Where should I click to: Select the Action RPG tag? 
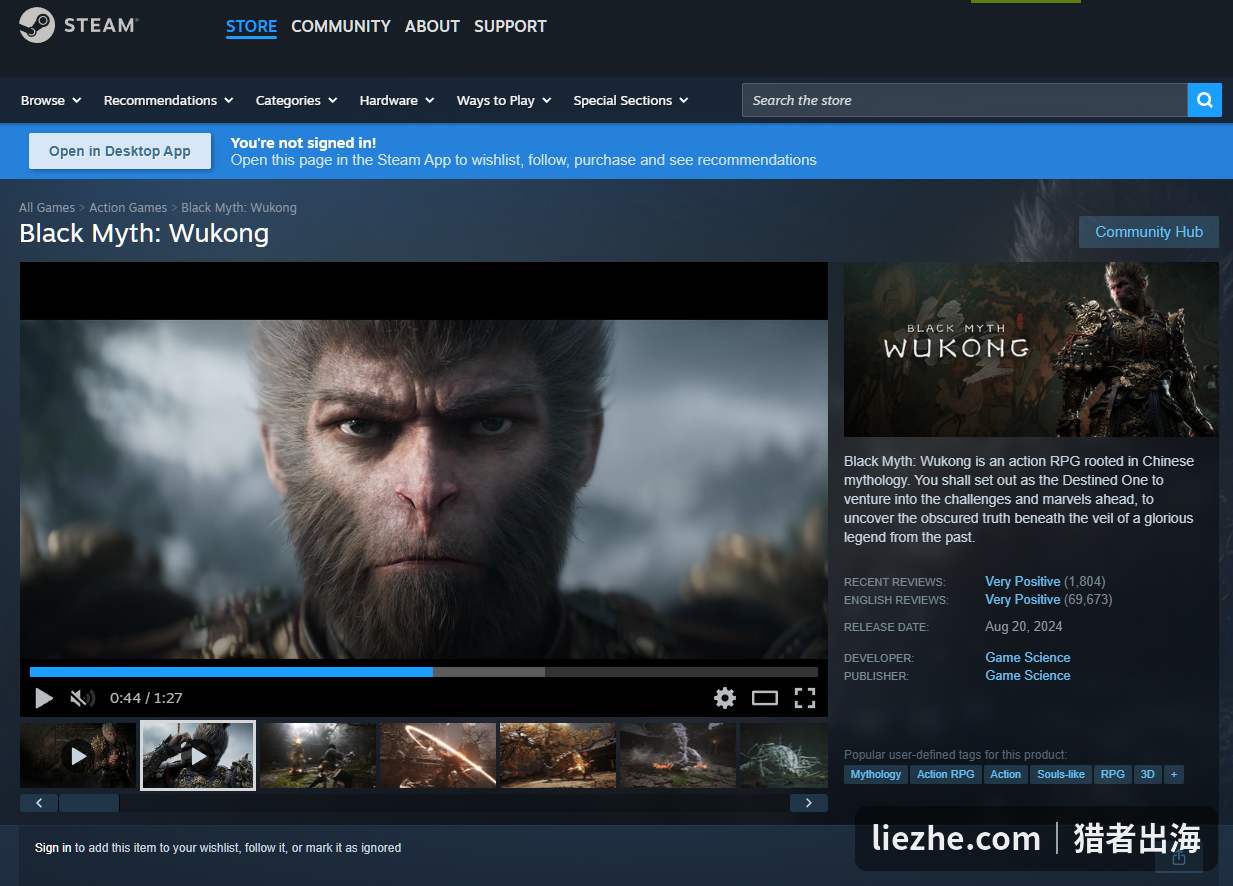pyautogui.click(x=945, y=774)
